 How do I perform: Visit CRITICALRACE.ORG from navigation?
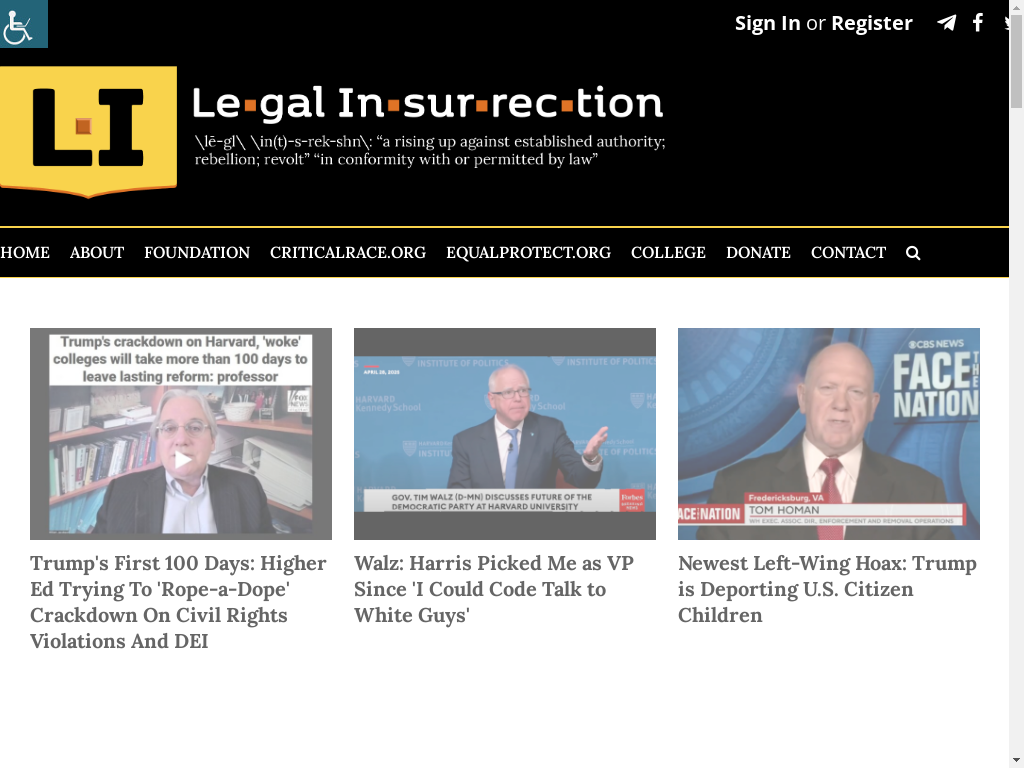pyautogui.click(x=347, y=253)
